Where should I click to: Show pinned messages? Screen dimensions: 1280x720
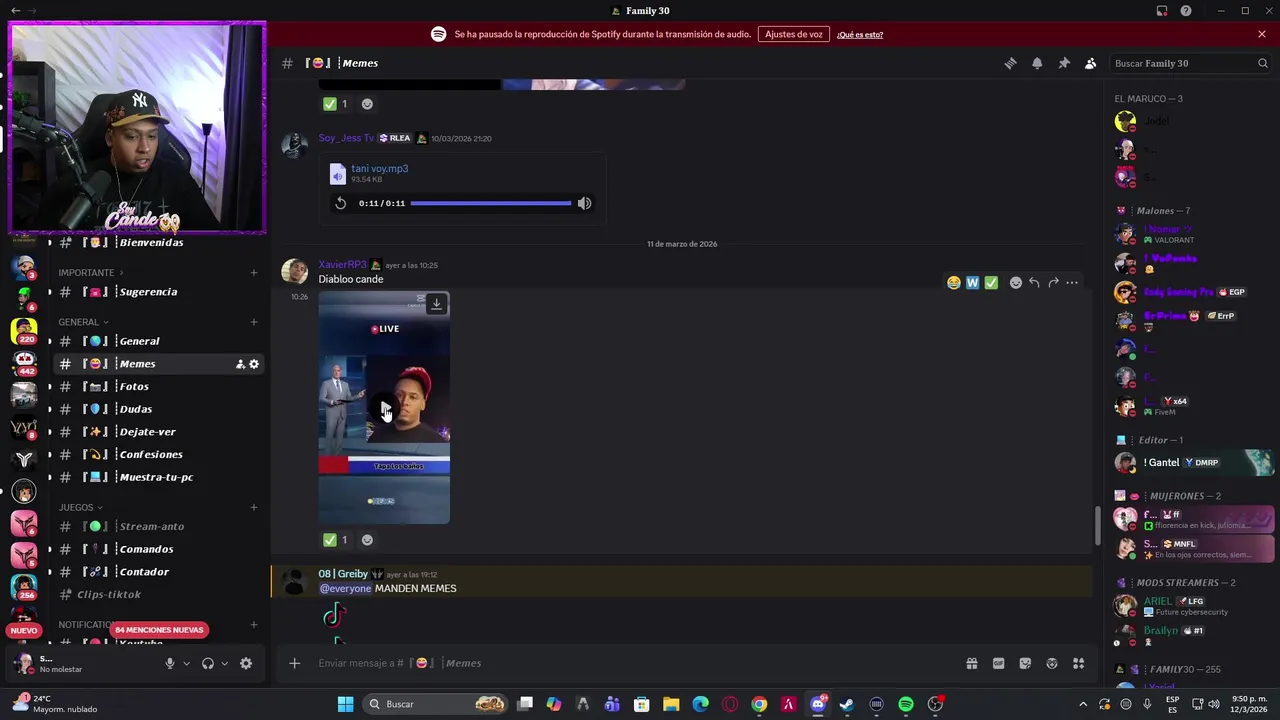[x=1064, y=63]
